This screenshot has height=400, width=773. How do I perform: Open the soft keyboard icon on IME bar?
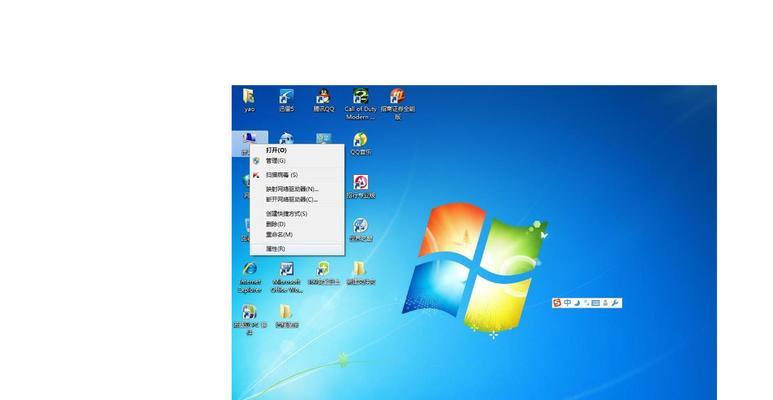click(x=596, y=302)
